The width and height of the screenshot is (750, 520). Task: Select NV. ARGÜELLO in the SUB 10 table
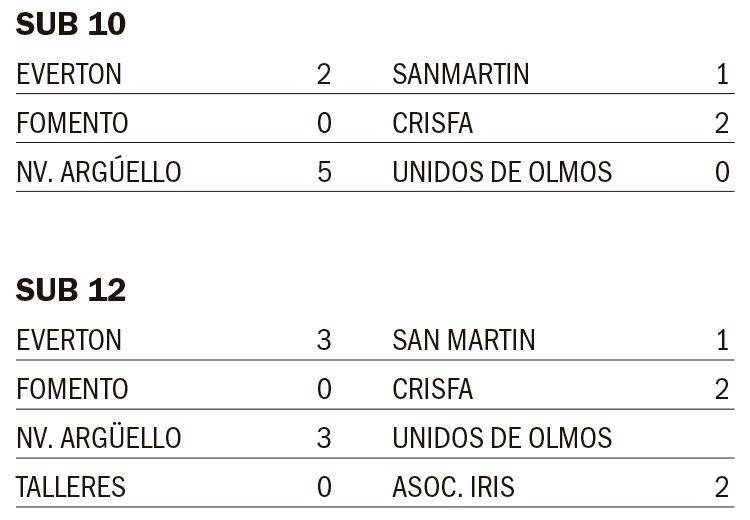(99, 172)
